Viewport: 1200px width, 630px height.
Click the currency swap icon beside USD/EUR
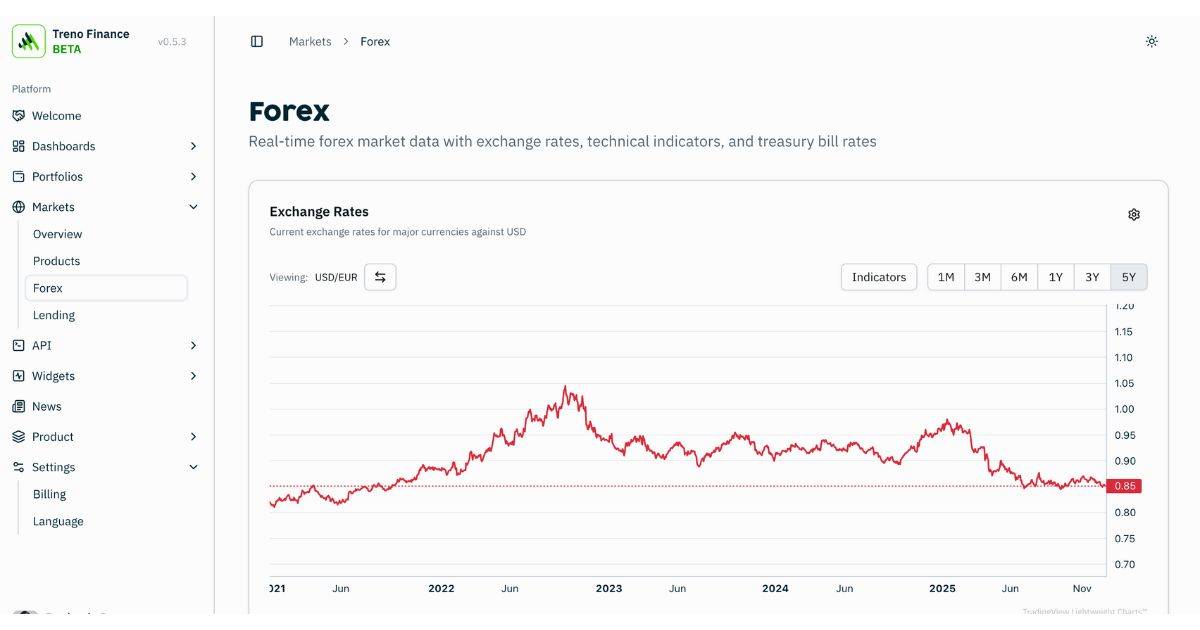(x=379, y=276)
